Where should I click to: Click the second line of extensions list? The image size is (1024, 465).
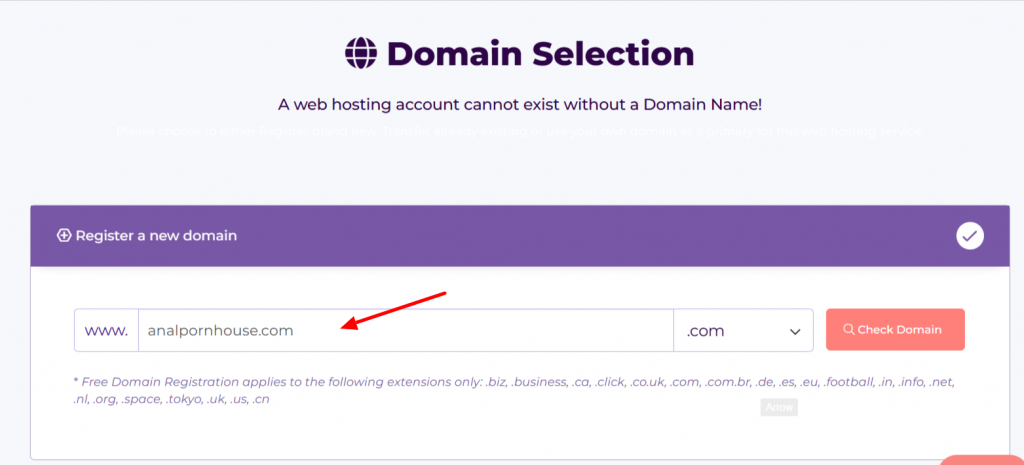coord(172,399)
